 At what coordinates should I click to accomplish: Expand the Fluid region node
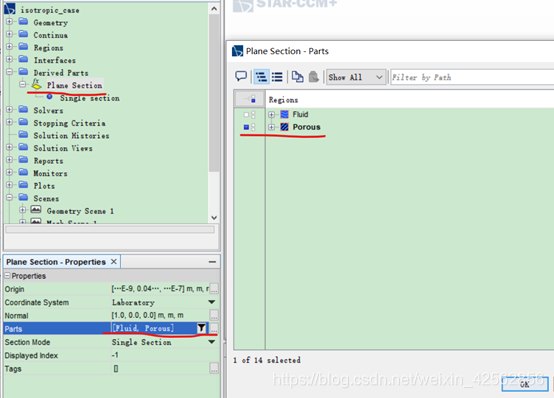(x=271, y=115)
